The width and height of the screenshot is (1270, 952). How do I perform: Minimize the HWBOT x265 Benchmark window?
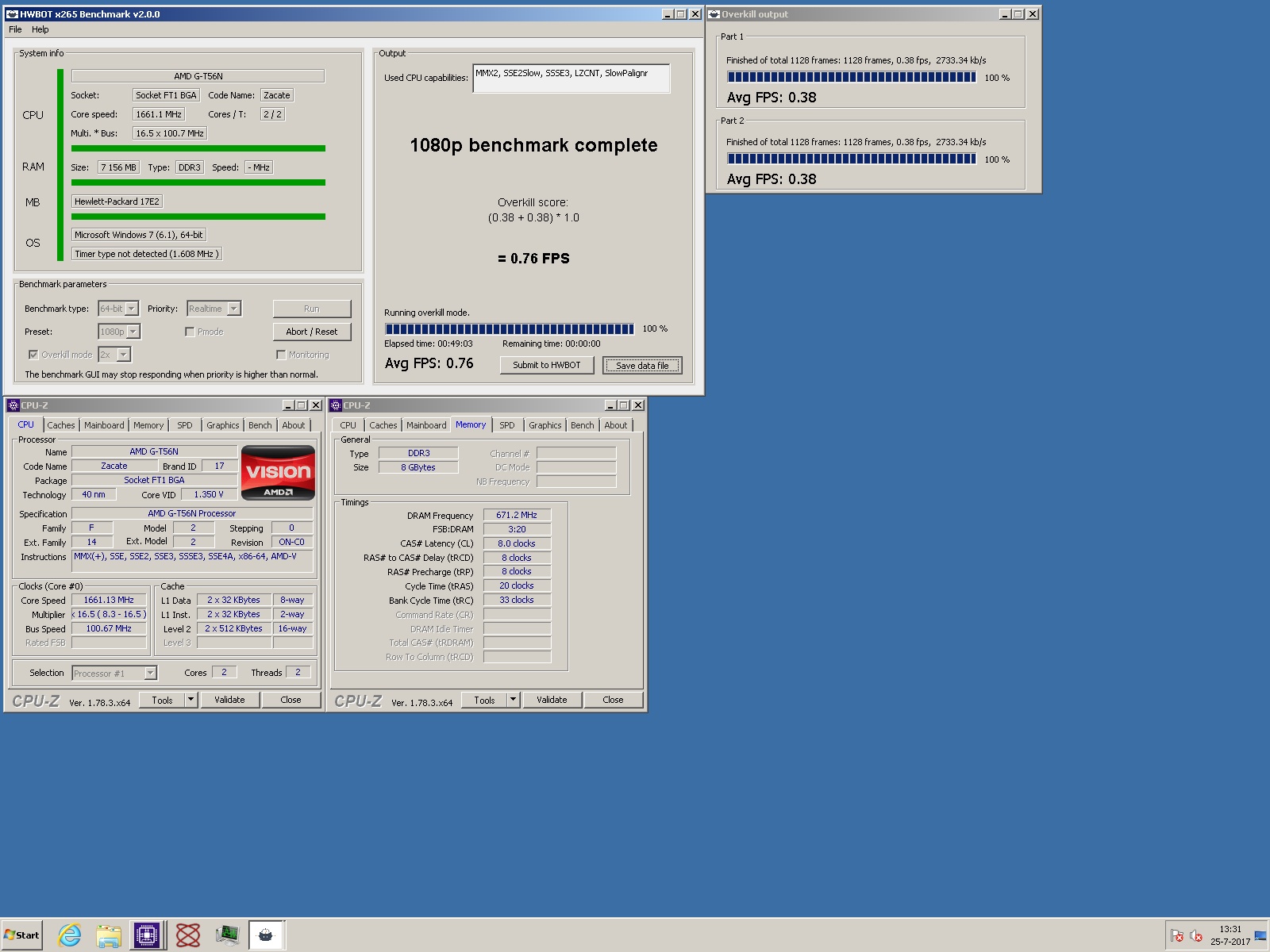(668, 14)
